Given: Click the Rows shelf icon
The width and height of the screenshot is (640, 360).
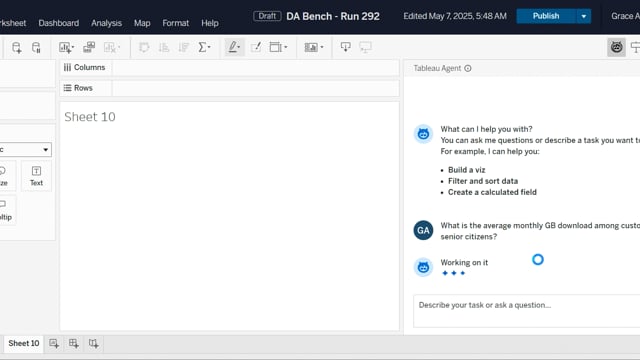Looking at the screenshot, I should pos(67,88).
